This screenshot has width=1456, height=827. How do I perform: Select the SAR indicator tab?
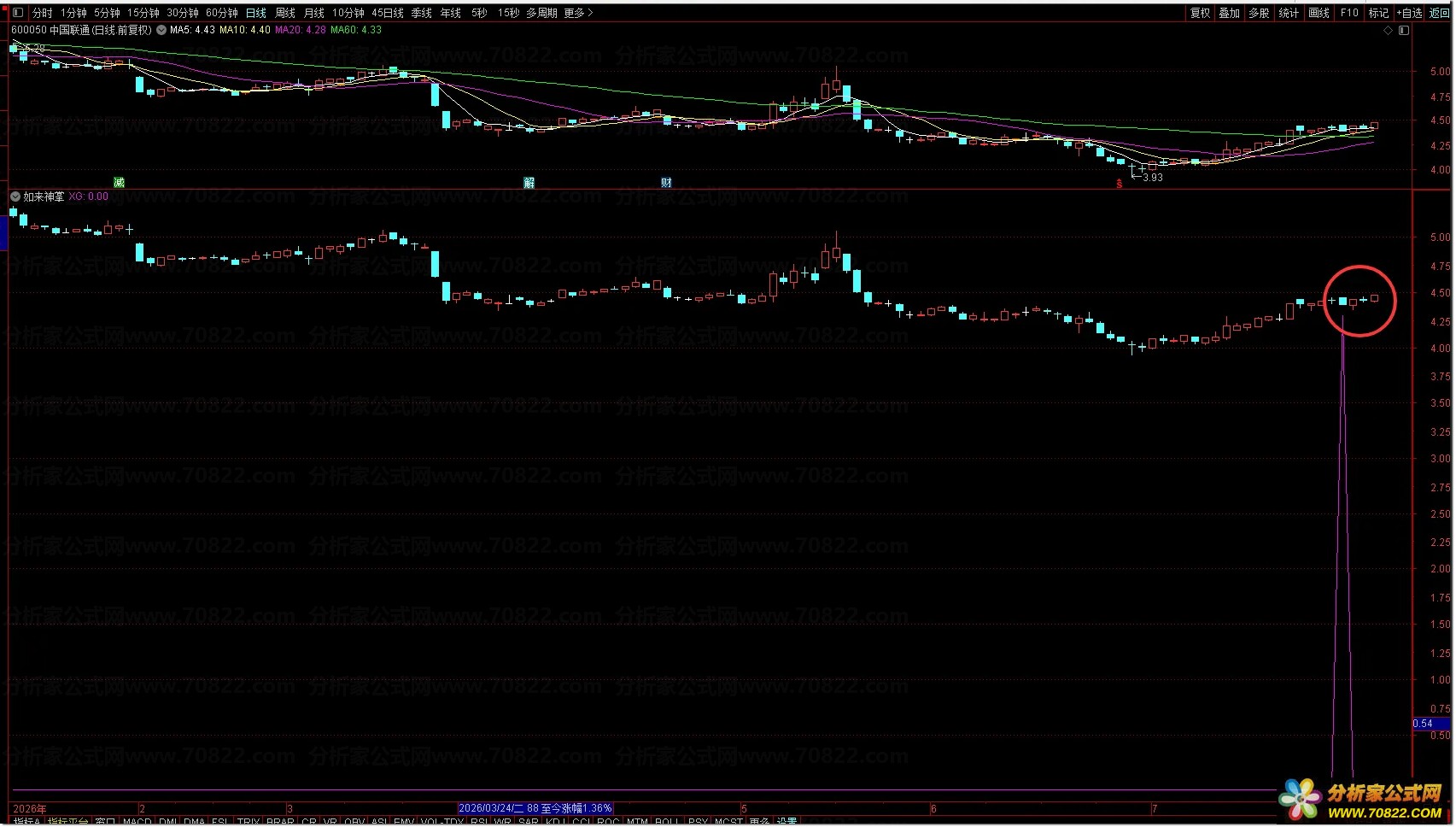529,822
